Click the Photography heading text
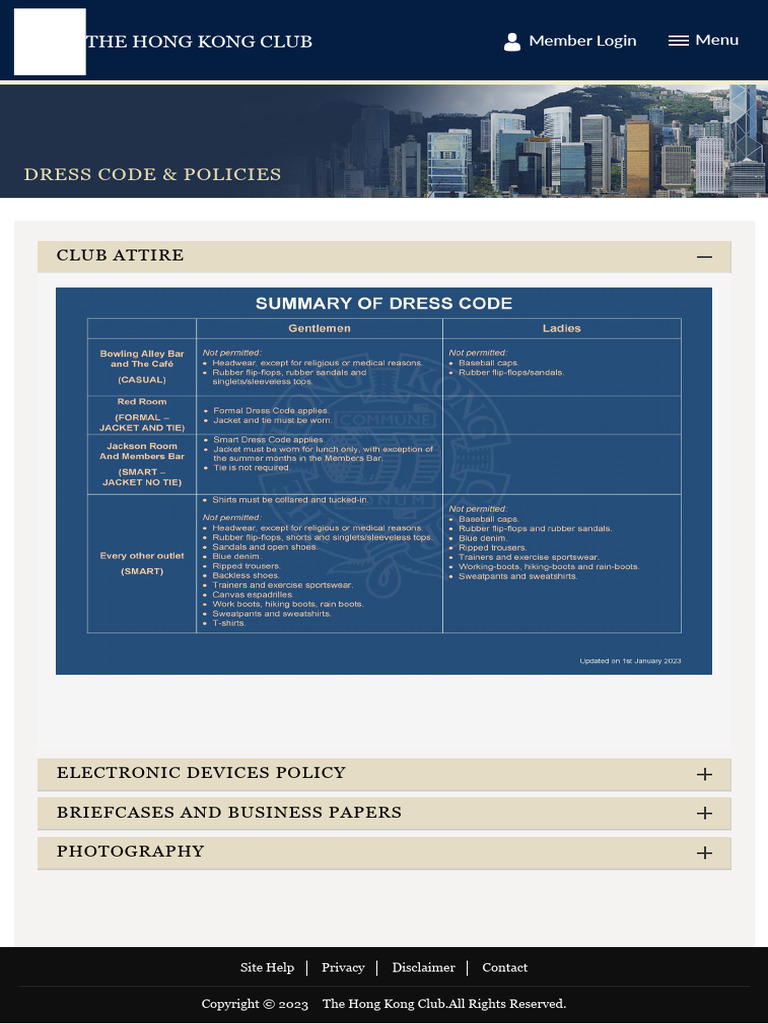Image resolution: width=768 pixels, height=1024 pixels. click(x=131, y=852)
